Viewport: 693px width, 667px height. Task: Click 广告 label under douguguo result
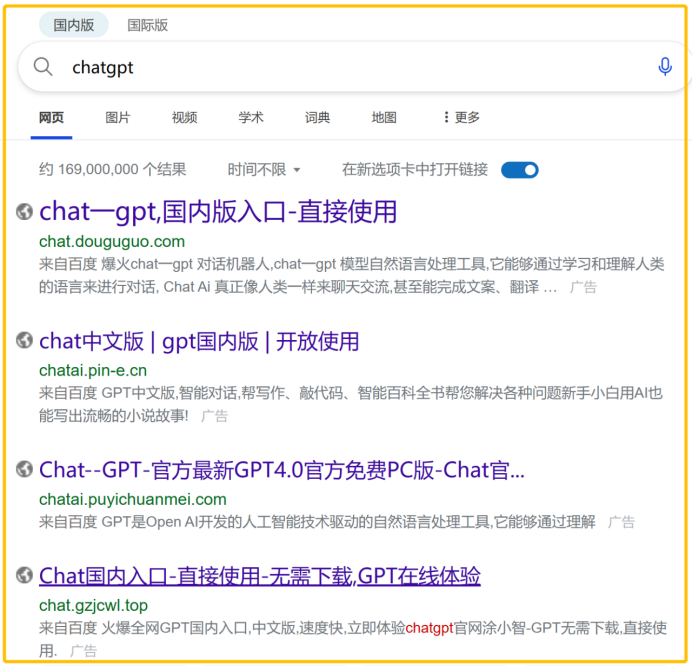point(583,288)
